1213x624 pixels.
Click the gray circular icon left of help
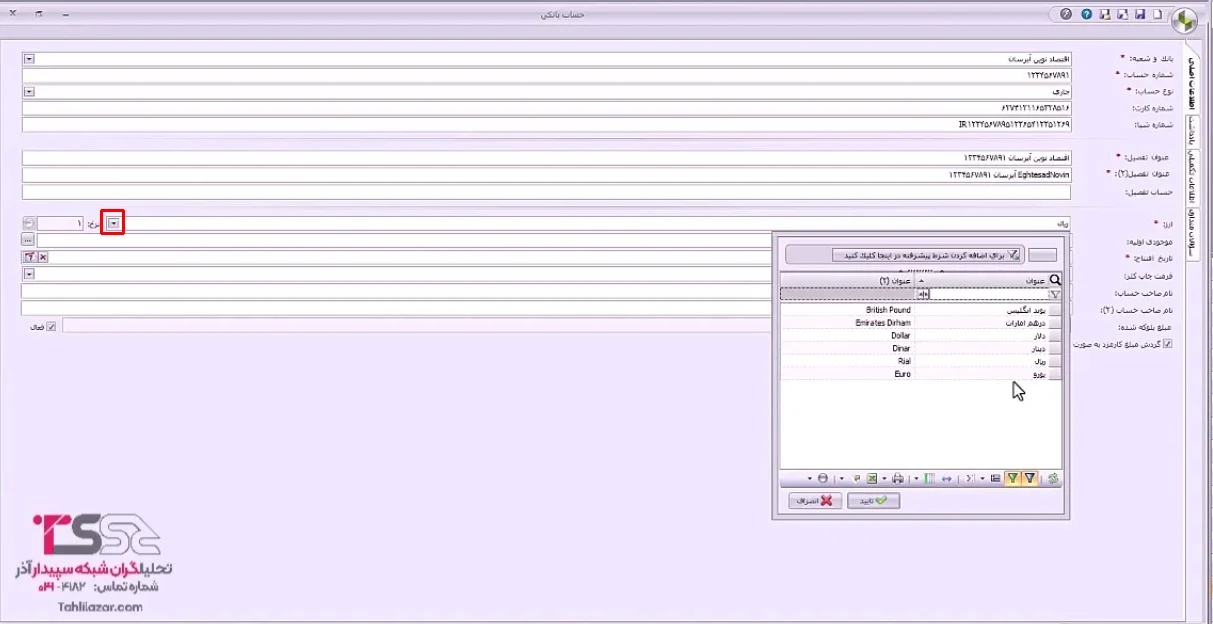(1066, 14)
